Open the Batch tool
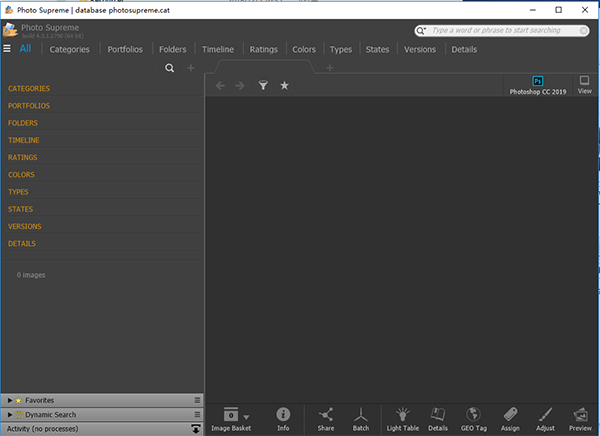Image resolution: width=600 pixels, height=436 pixels. (x=361, y=418)
